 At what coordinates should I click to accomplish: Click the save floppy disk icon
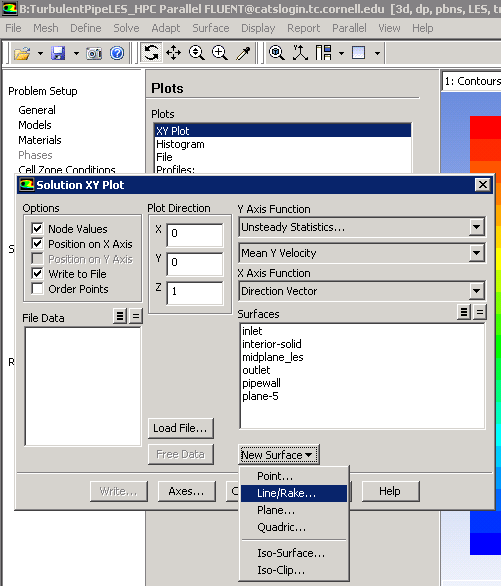coord(58,53)
